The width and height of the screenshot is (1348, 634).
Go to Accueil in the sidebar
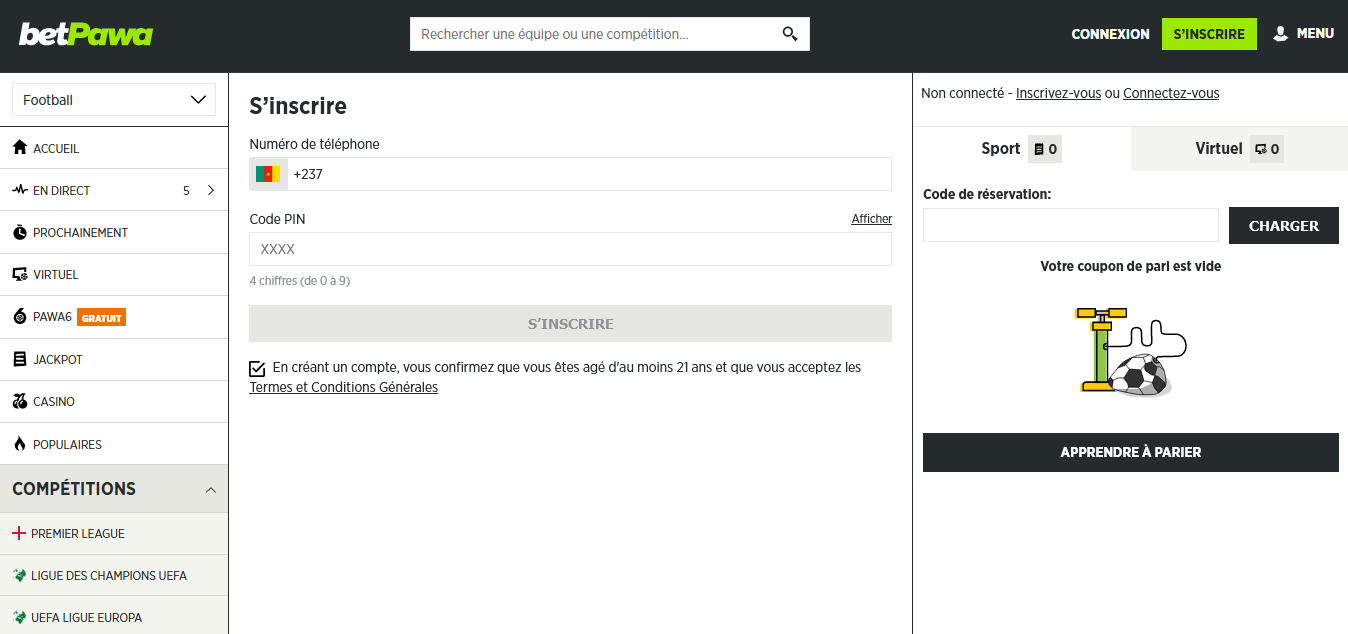[x=114, y=148]
